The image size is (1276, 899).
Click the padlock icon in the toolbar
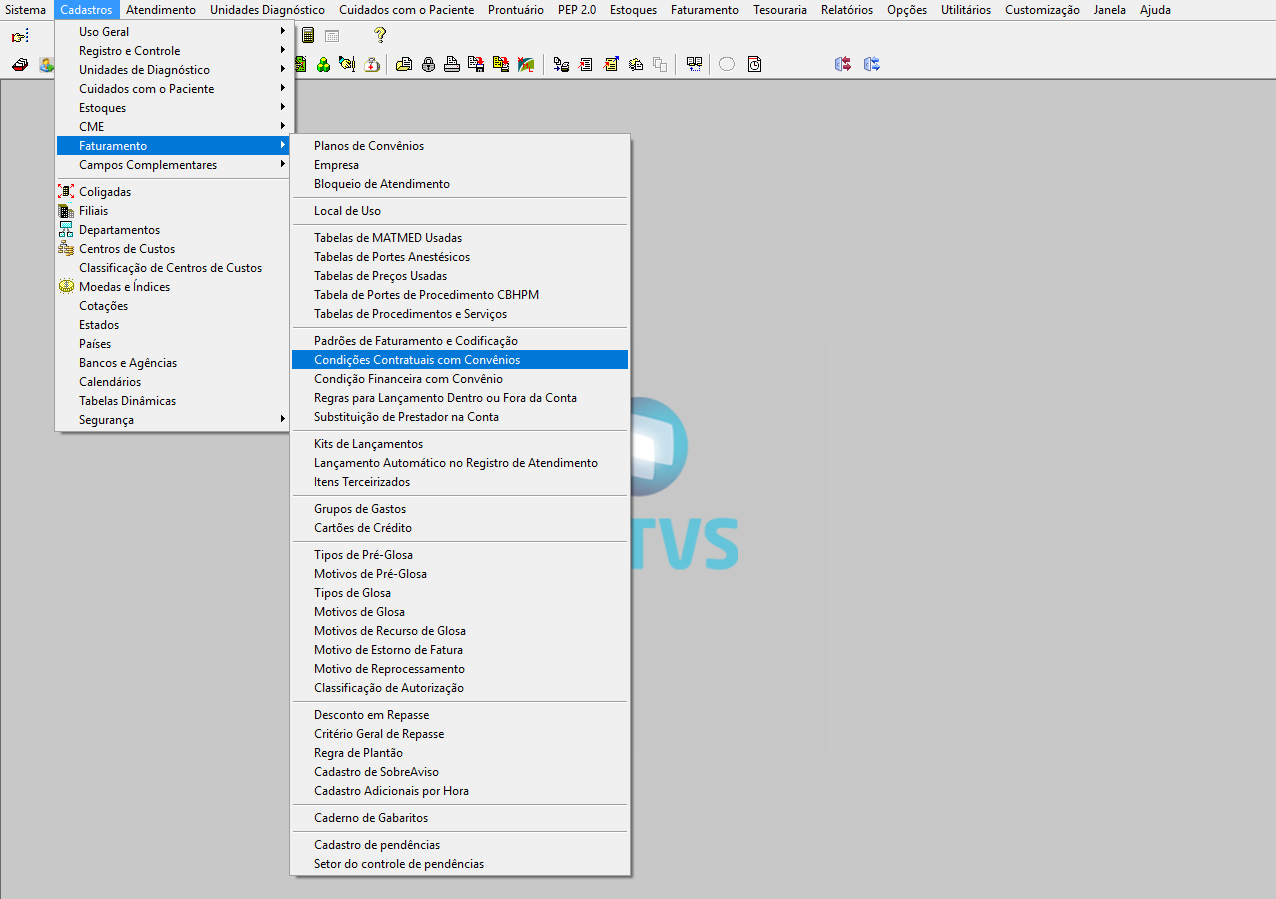tap(428, 65)
